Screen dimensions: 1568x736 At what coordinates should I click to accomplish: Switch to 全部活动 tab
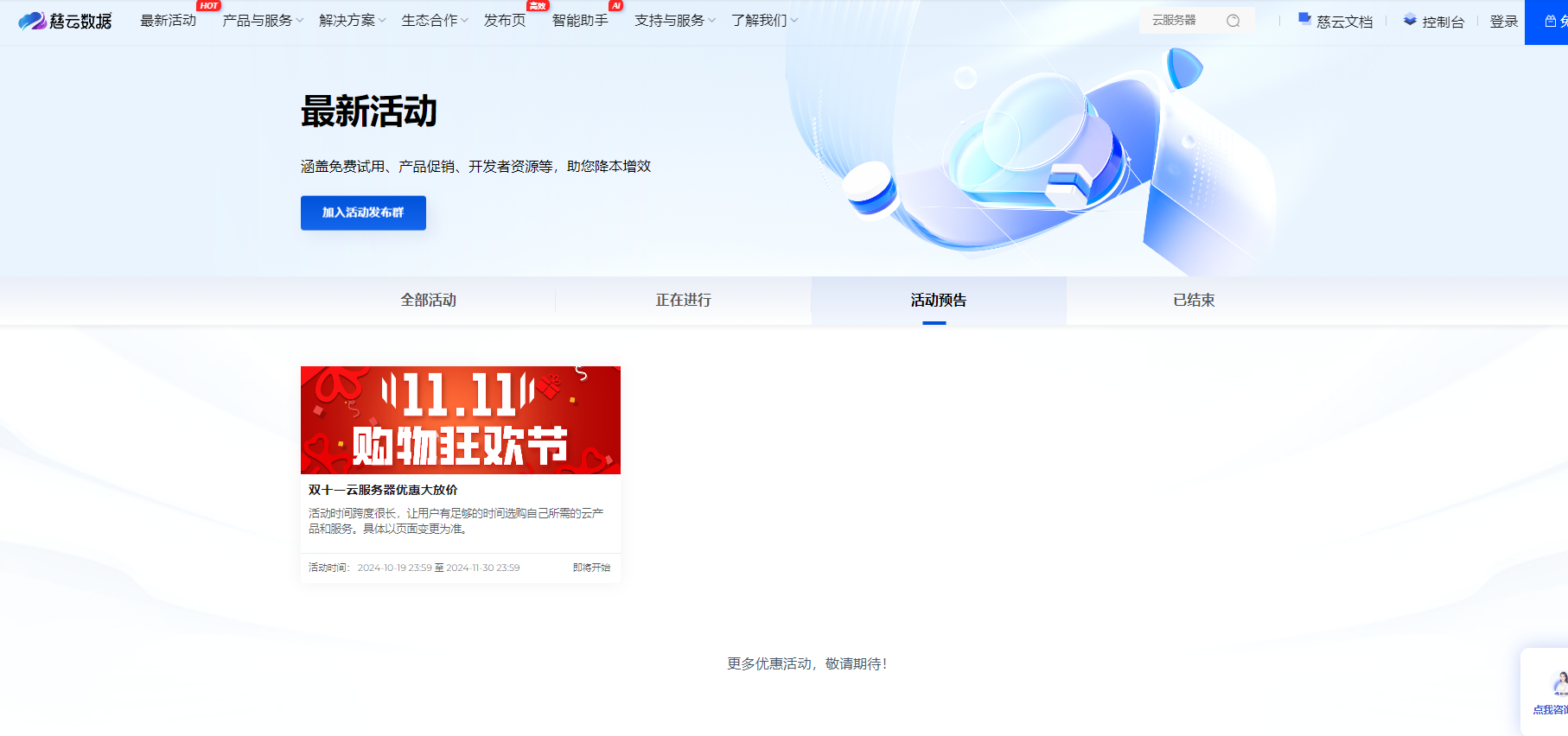[x=428, y=301]
